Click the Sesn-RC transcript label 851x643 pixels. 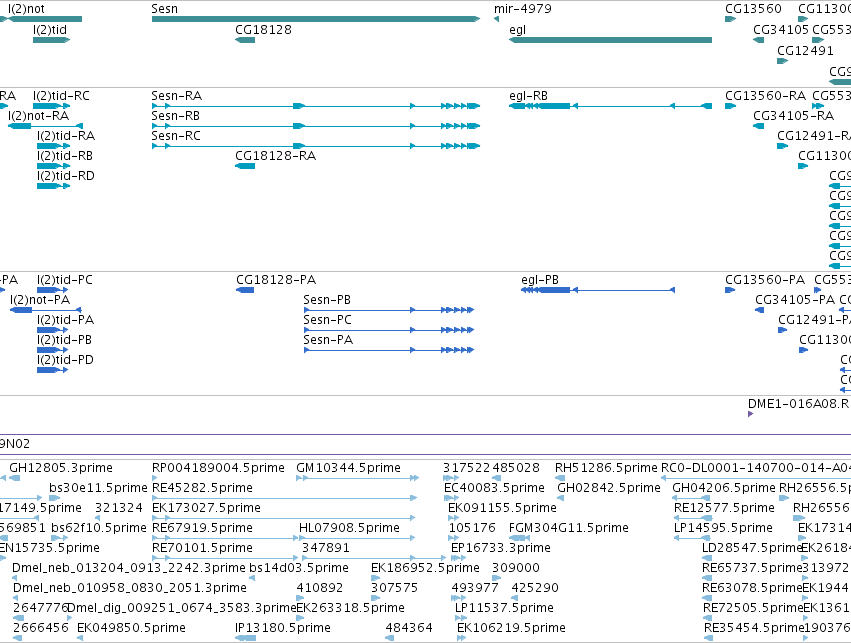pos(176,136)
